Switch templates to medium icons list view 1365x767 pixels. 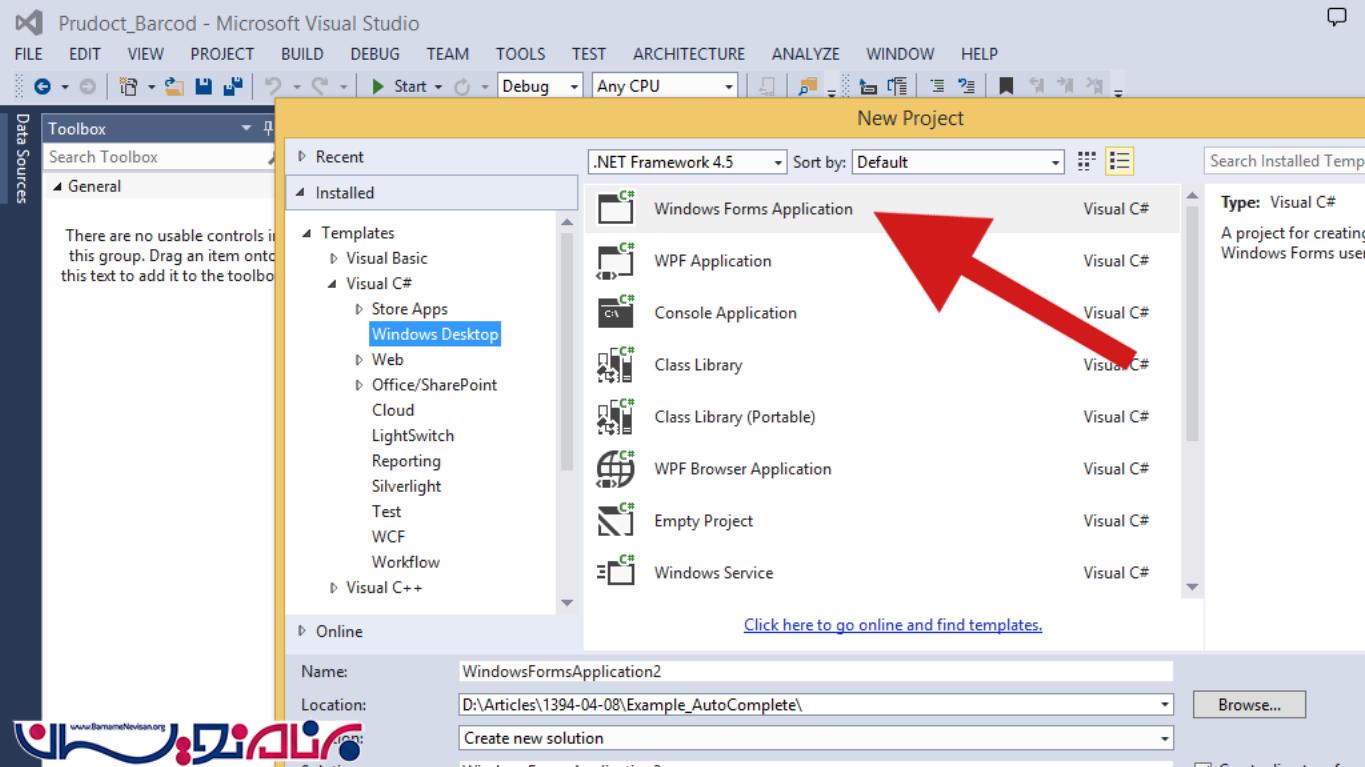tap(1119, 162)
